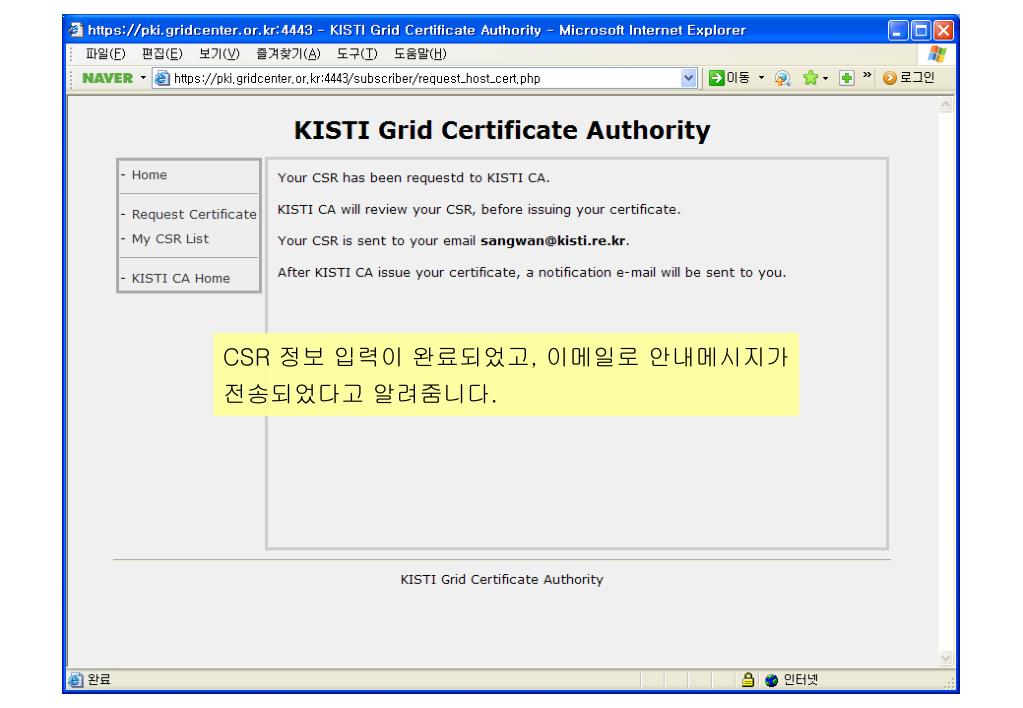Click the scrollbar down arrow

tap(945, 658)
